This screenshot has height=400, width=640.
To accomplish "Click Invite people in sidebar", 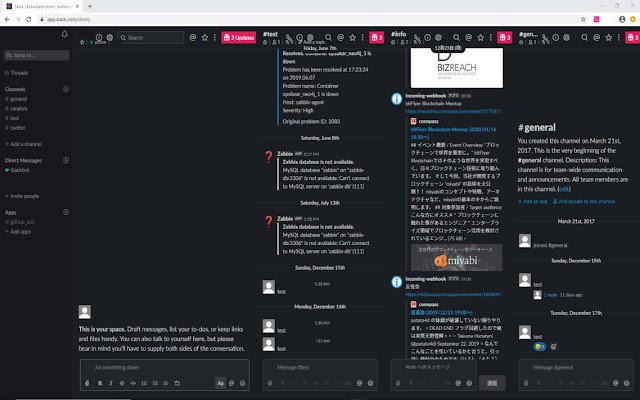I will 22,196.
